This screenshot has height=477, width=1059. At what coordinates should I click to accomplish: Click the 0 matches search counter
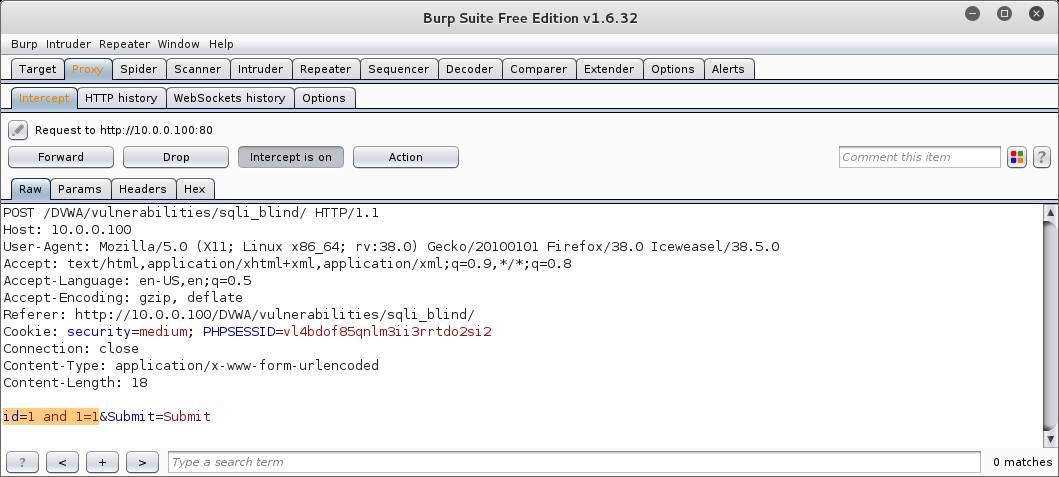tap(1022, 462)
